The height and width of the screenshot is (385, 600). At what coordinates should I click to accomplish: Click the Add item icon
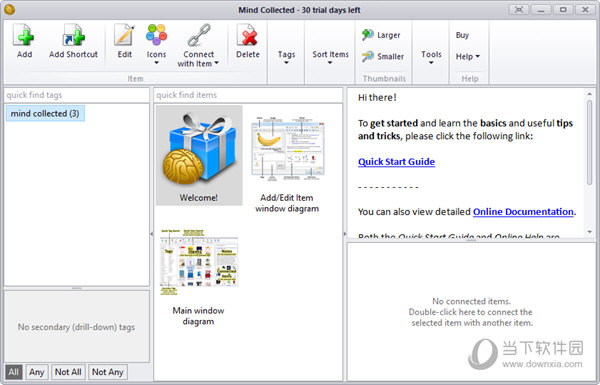(24, 35)
